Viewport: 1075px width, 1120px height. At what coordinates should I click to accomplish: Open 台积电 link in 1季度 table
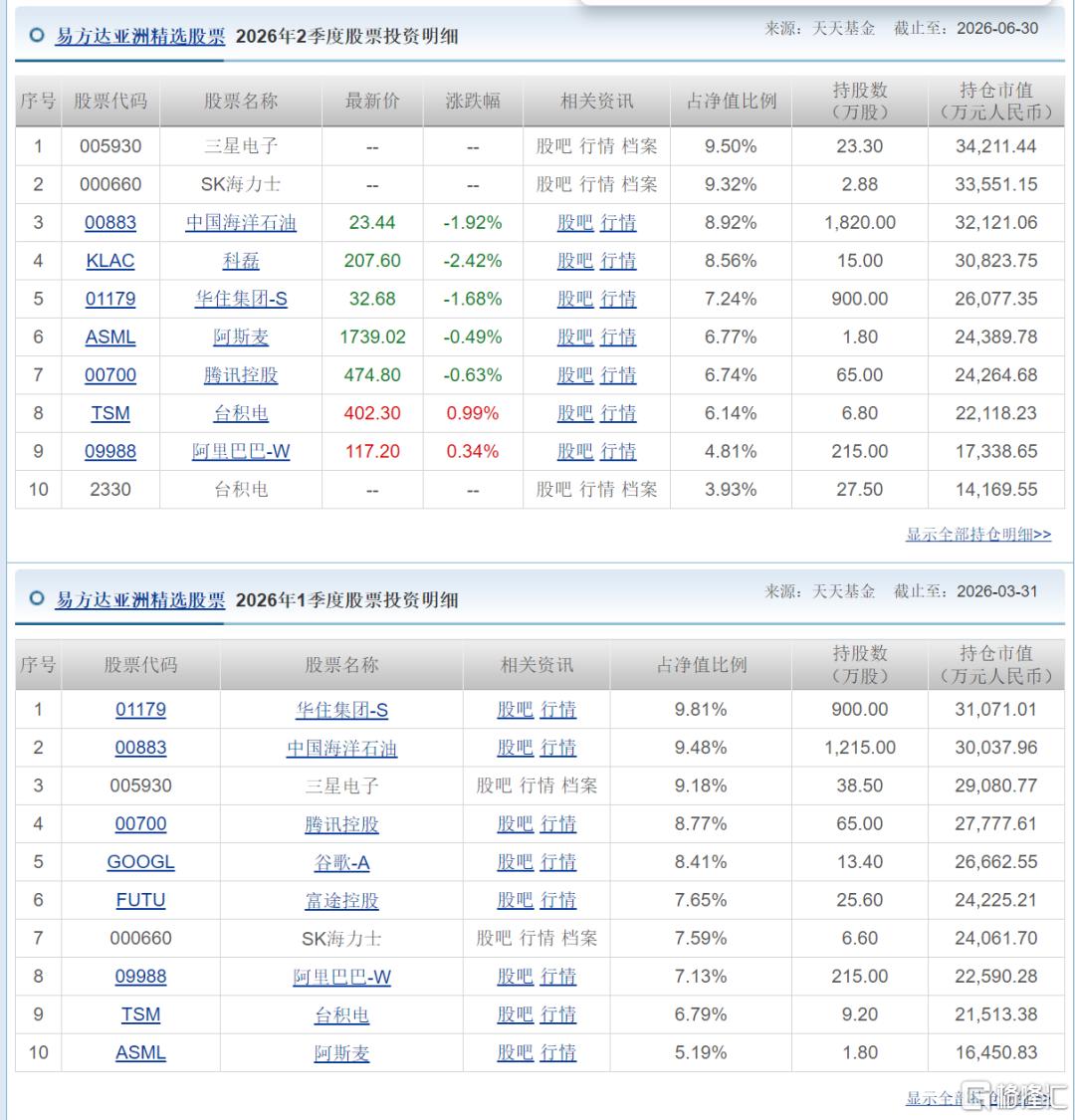(341, 1014)
